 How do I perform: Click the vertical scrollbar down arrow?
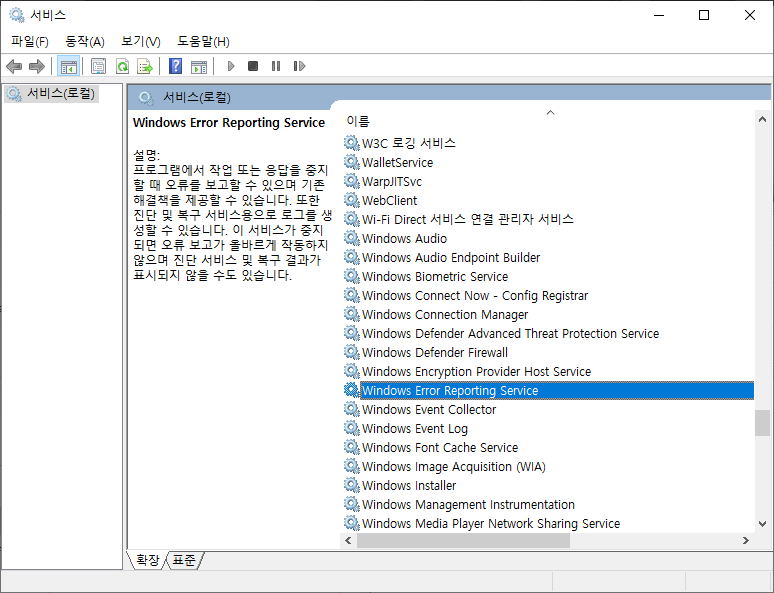[x=762, y=524]
